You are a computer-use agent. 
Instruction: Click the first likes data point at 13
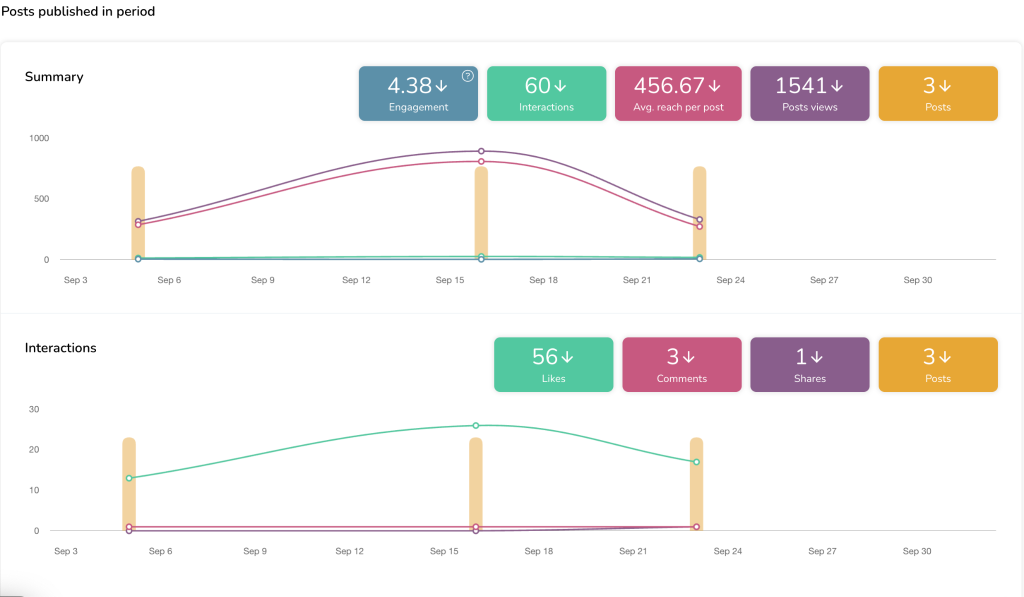pos(129,478)
